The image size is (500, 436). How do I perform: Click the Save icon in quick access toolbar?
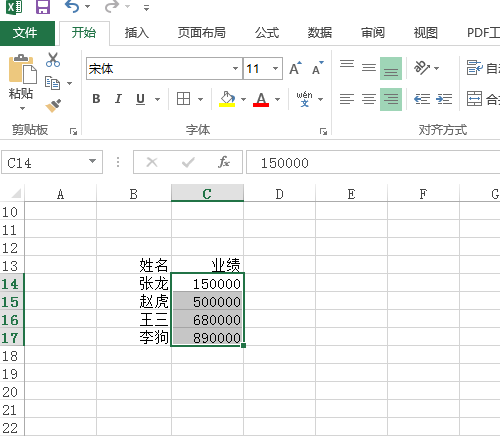(43, 7)
